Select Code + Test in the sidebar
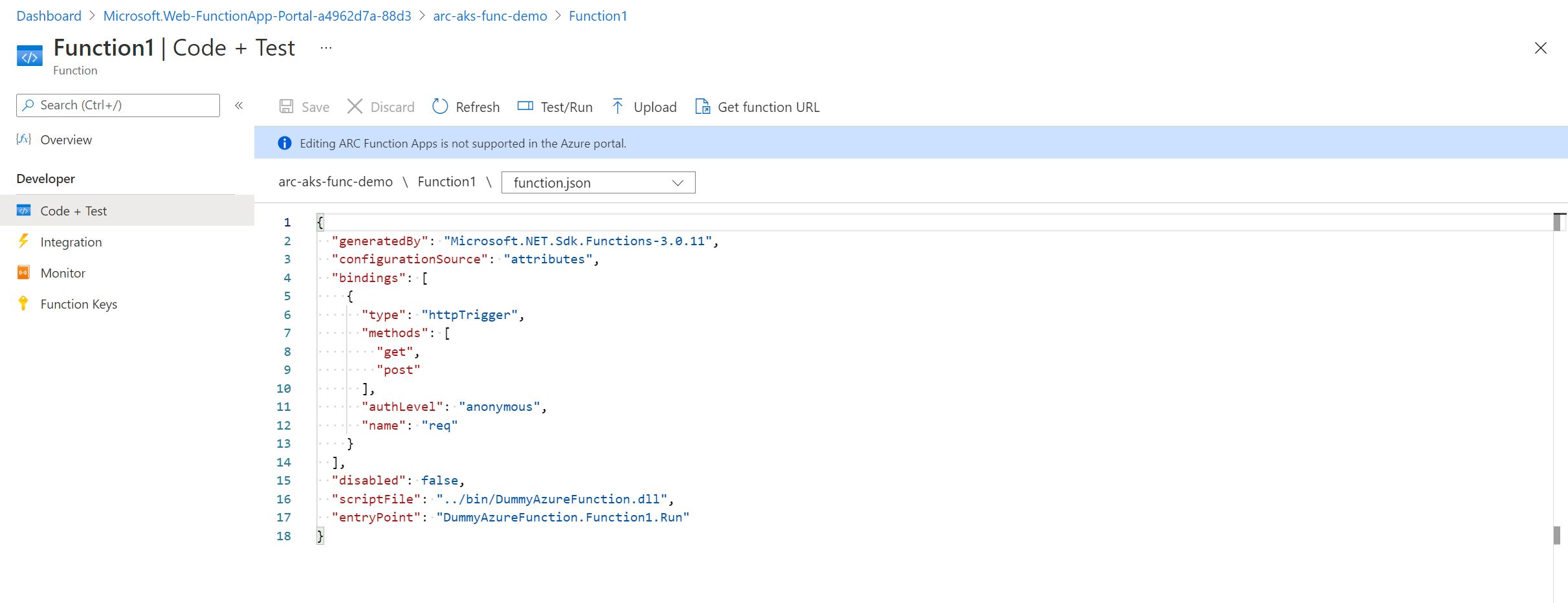Image resolution: width=1568 pixels, height=603 pixels. pyautogui.click(x=73, y=210)
